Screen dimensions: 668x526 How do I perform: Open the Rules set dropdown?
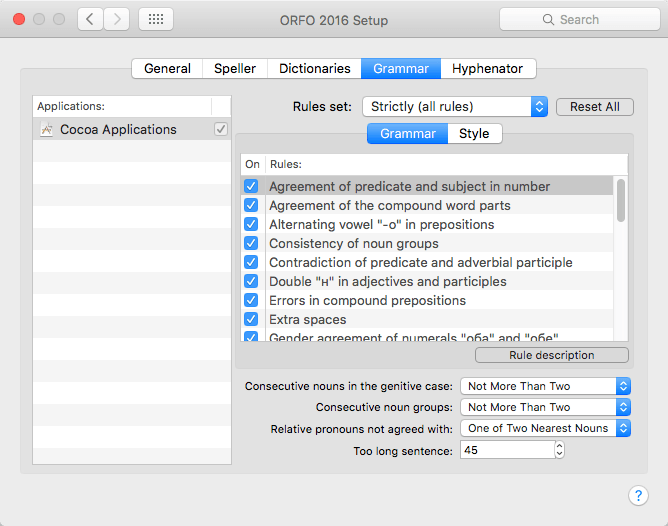455,106
